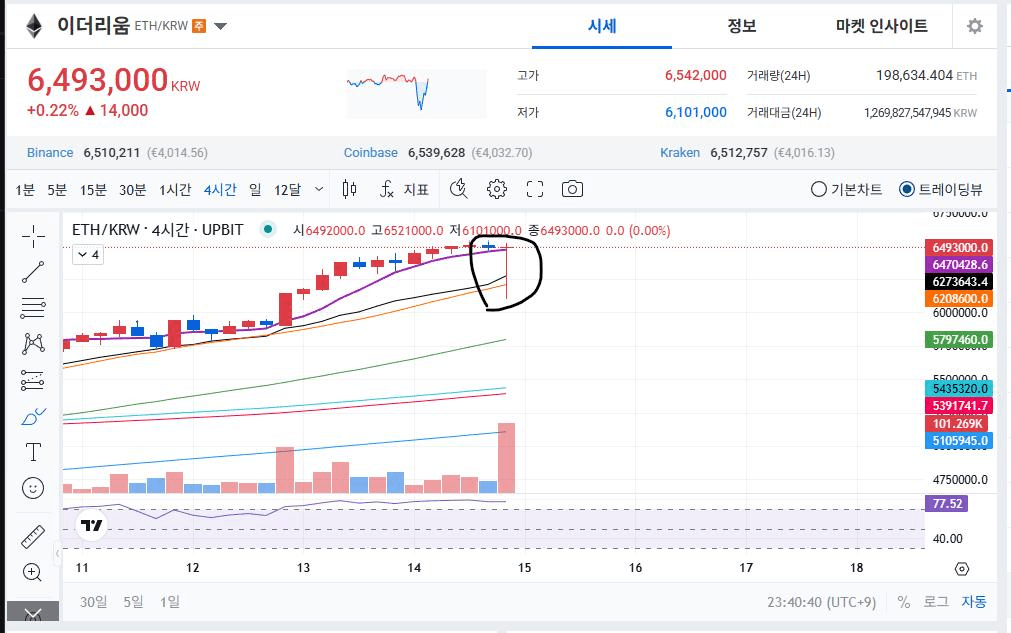Select the 12달 interval

pyautogui.click(x=288, y=190)
